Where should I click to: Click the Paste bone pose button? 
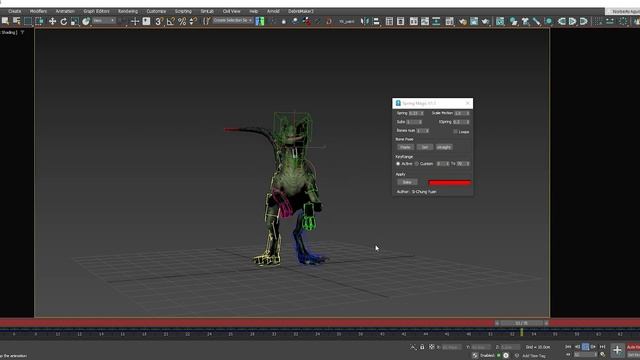[x=405, y=147]
